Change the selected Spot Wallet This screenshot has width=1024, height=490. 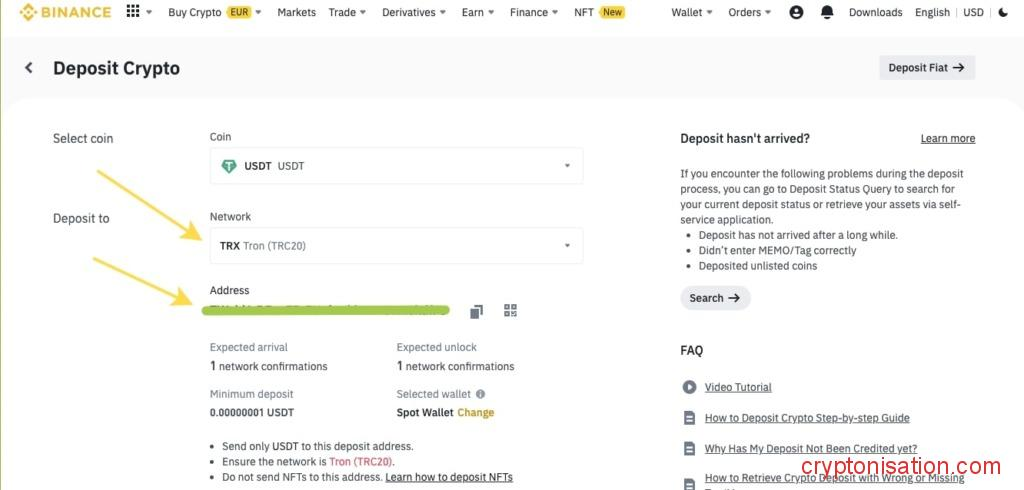pyautogui.click(x=475, y=412)
